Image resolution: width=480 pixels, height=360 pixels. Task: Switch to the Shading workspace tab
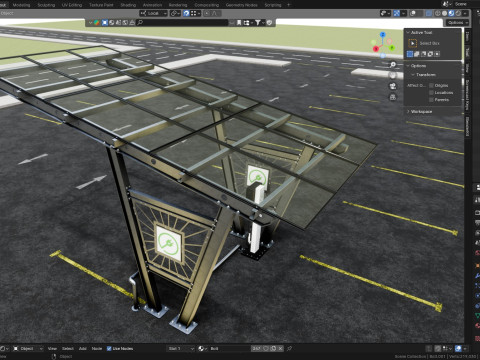coord(128,5)
